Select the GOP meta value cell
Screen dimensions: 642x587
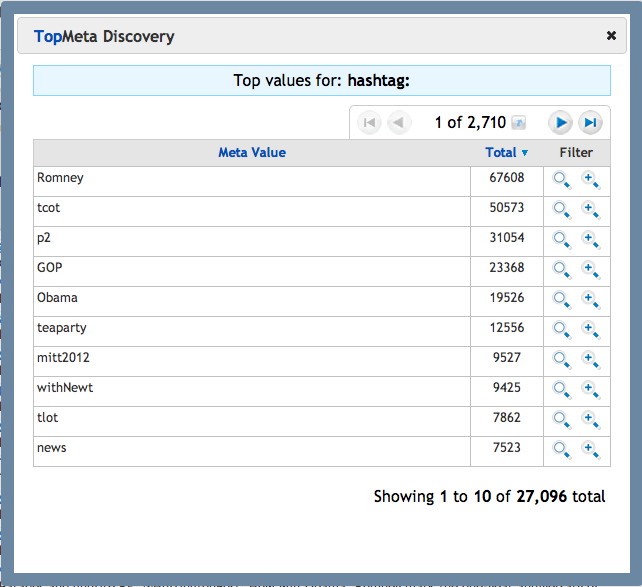[252, 271]
